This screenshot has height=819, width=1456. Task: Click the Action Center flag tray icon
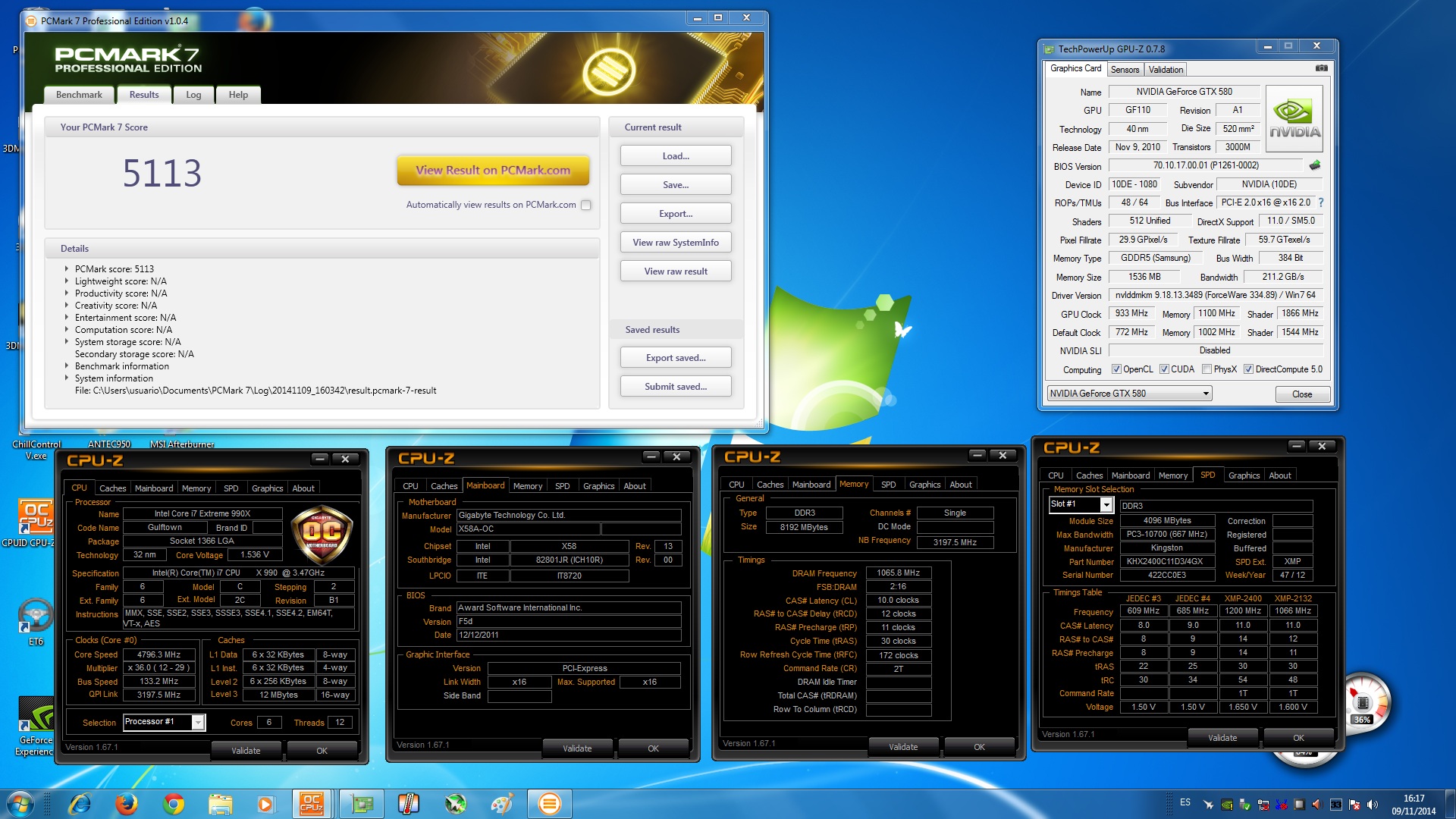point(1354,805)
